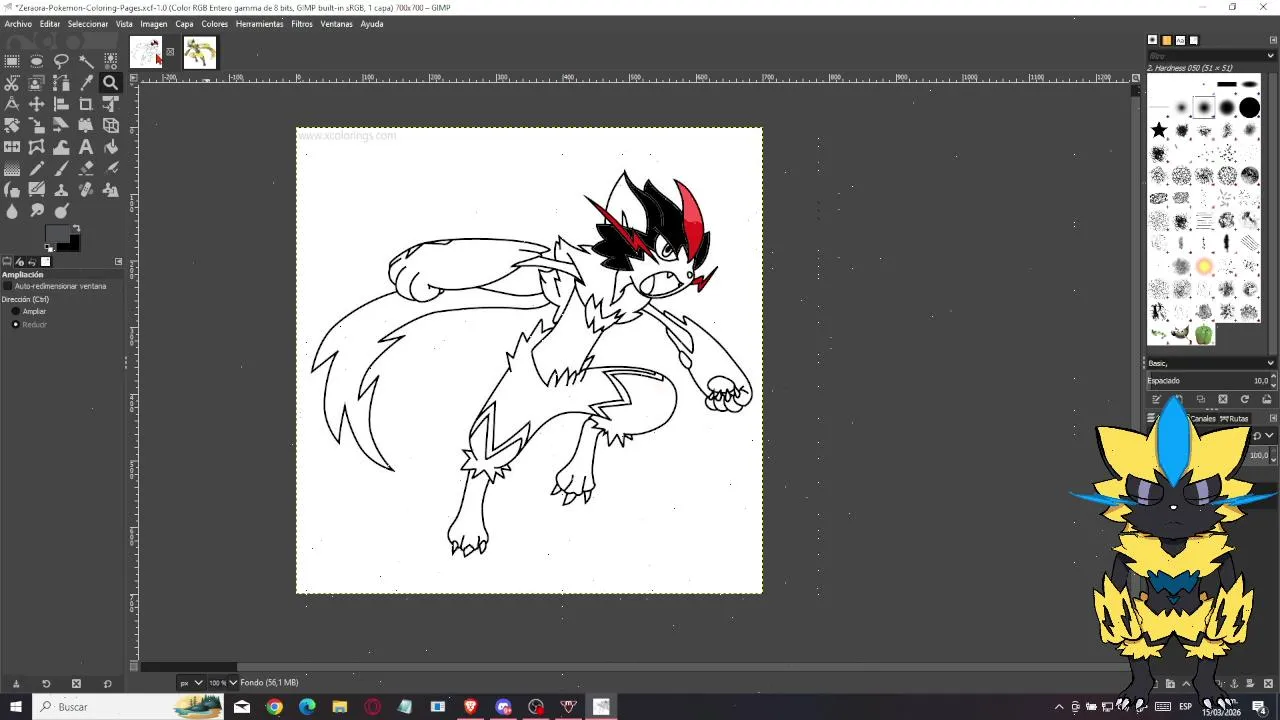Select the Select by Color tool
The width and height of the screenshot is (1280, 720).
point(111,61)
